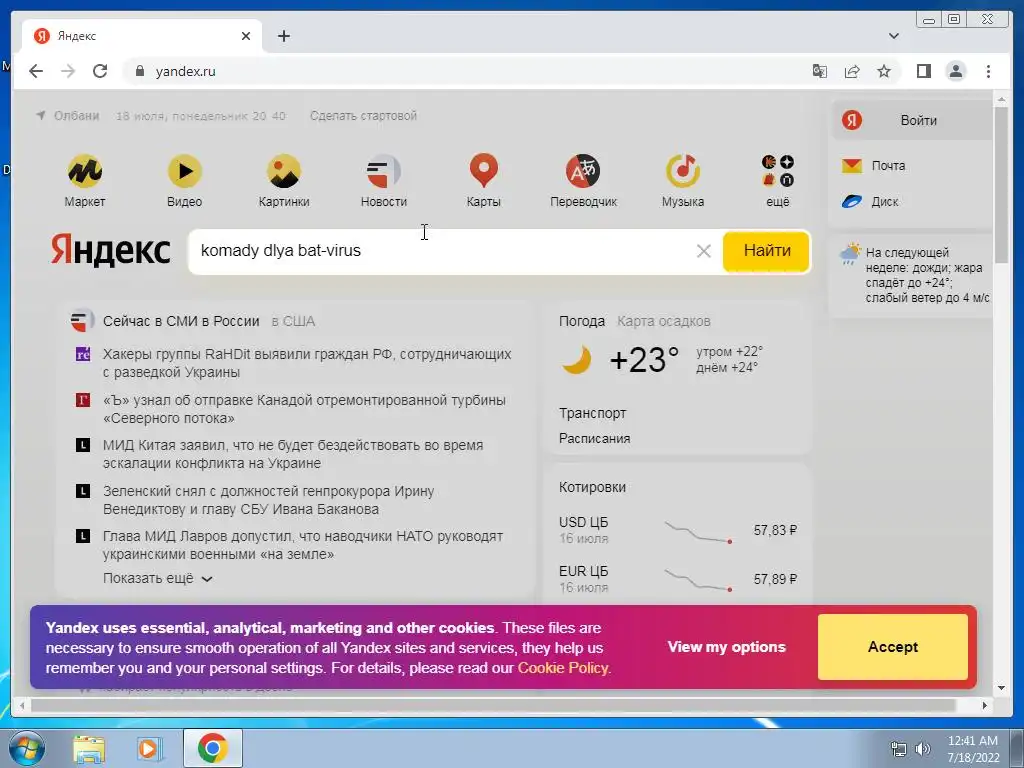This screenshot has width=1024, height=768.
Task: Select Сейчас в СМИ в России tab
Action: [181, 321]
